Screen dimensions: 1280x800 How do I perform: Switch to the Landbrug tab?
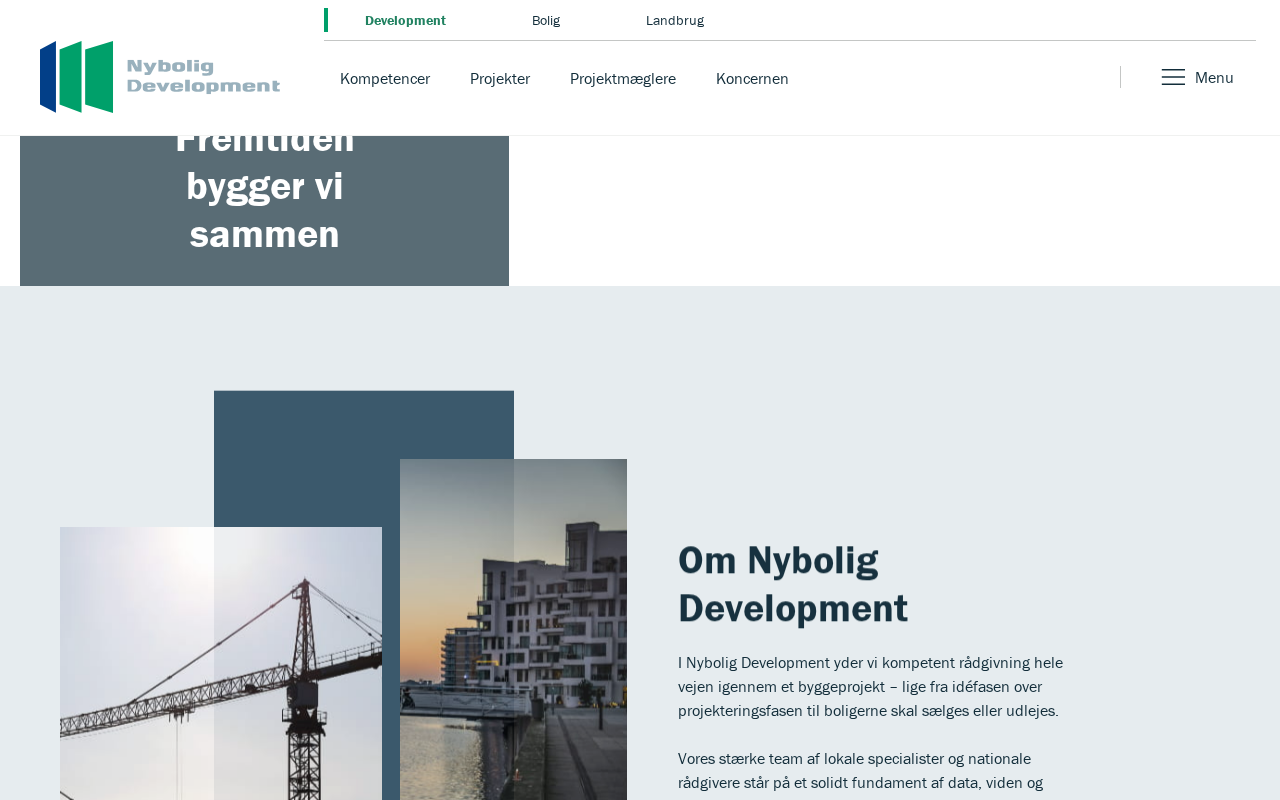click(675, 21)
